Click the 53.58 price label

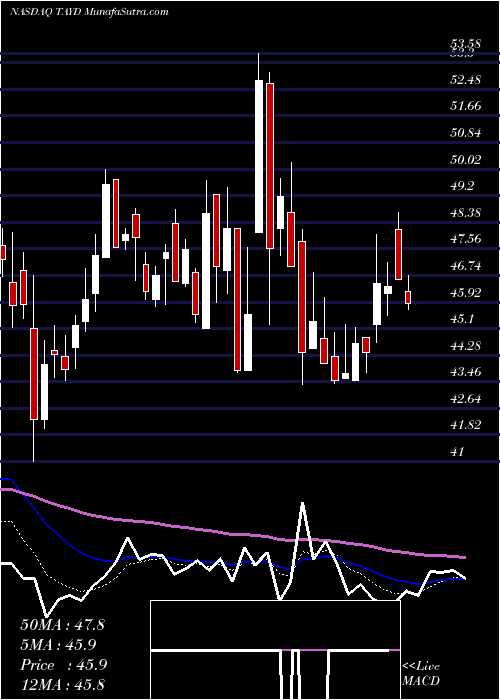pos(466,44)
